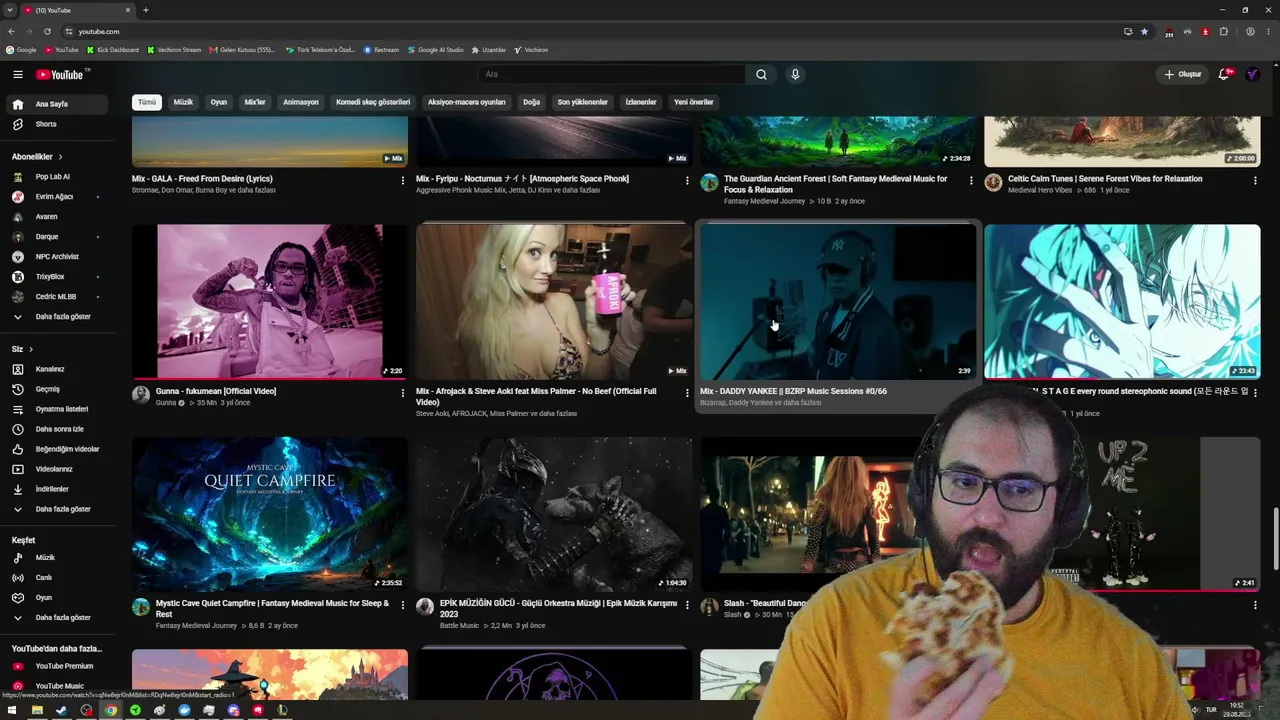
Task: Select the Doğa filter chip
Action: click(x=531, y=102)
